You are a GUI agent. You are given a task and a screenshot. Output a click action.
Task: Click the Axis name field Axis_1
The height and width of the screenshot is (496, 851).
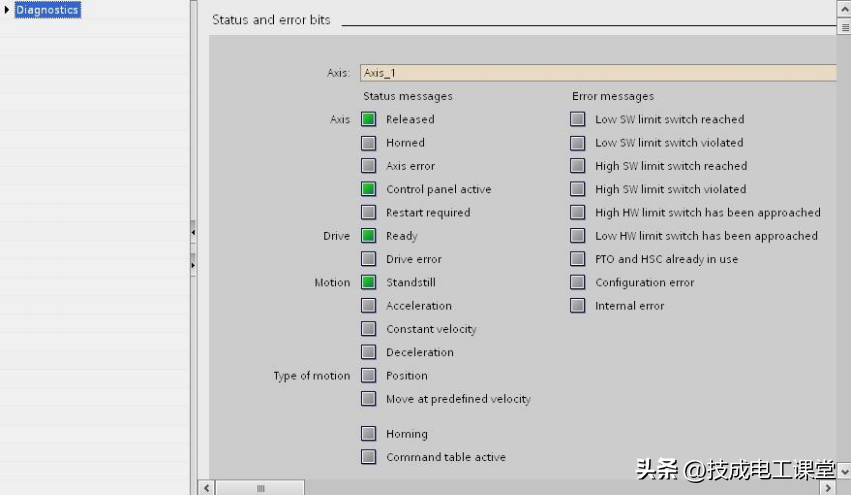point(596,73)
